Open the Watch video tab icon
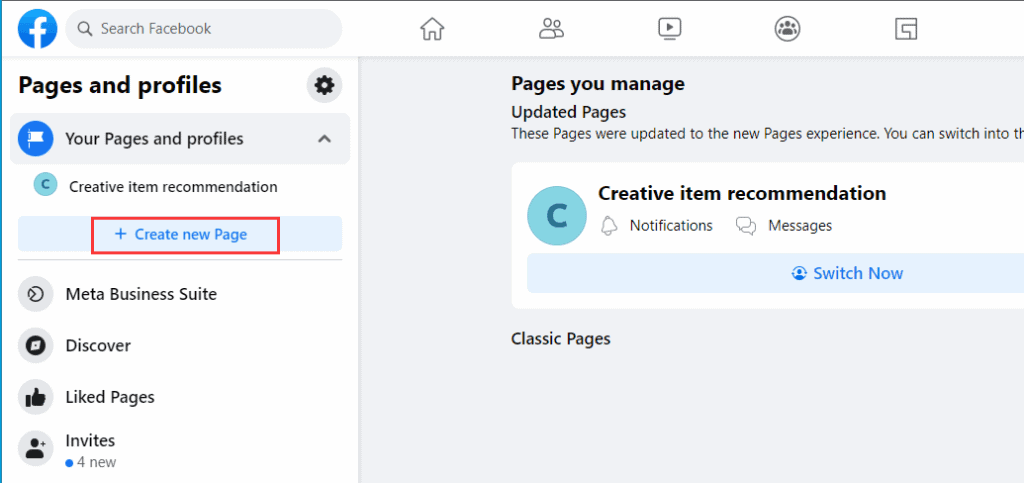 tap(669, 29)
